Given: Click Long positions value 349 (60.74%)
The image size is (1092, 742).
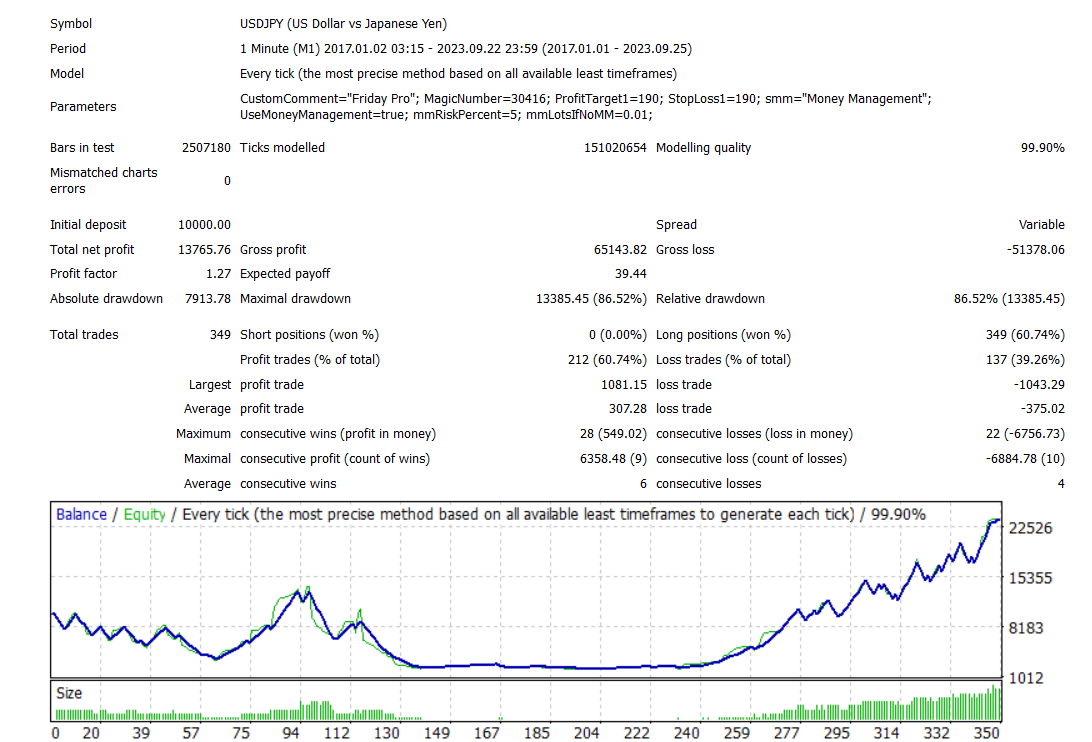Looking at the screenshot, I should point(1025,335).
